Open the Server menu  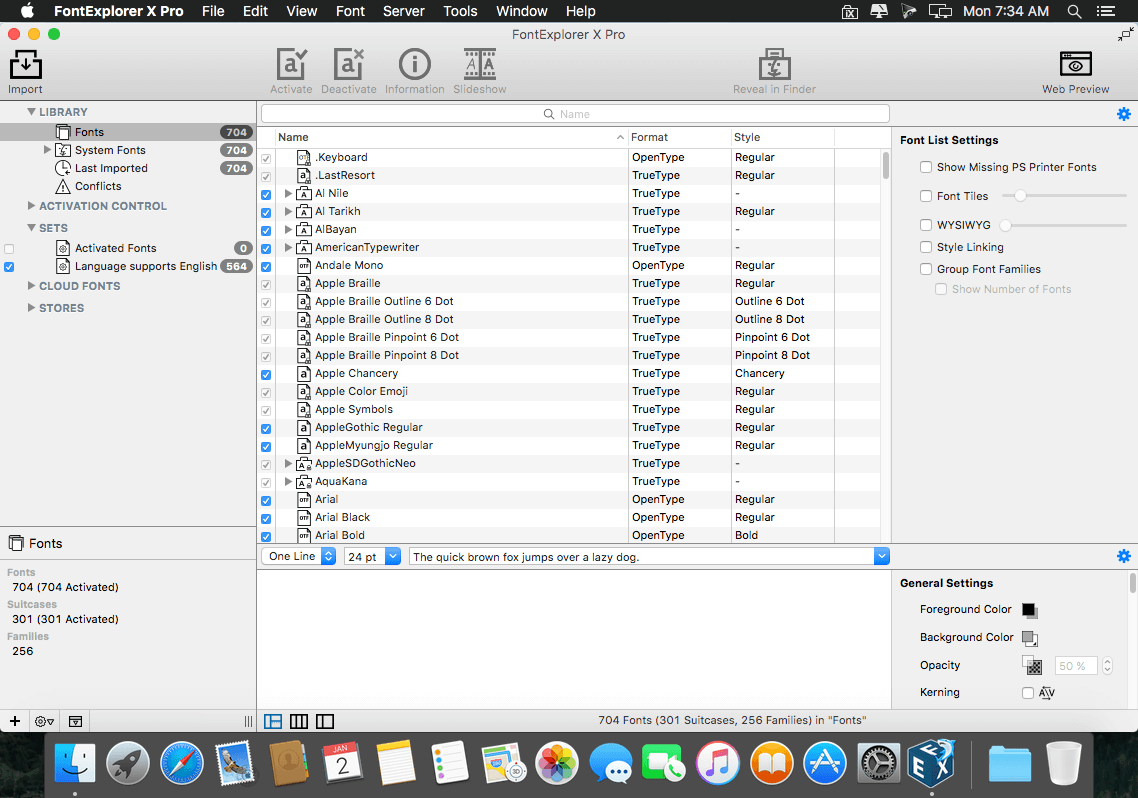tap(404, 11)
